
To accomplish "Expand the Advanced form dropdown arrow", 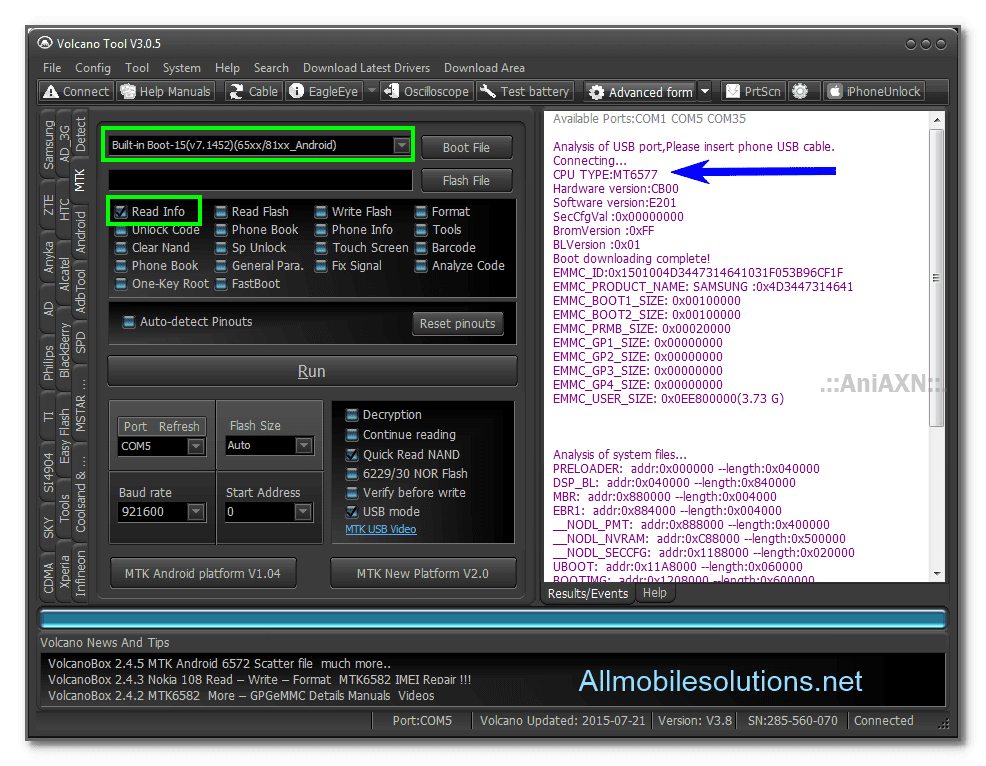I will pyautogui.click(x=704, y=91).
